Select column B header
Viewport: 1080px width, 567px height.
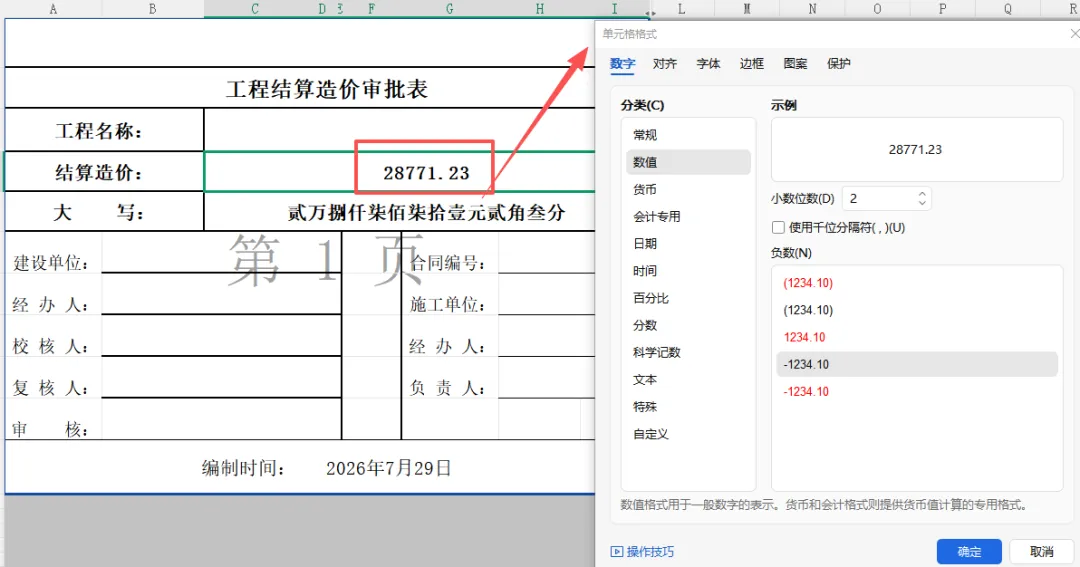152,9
